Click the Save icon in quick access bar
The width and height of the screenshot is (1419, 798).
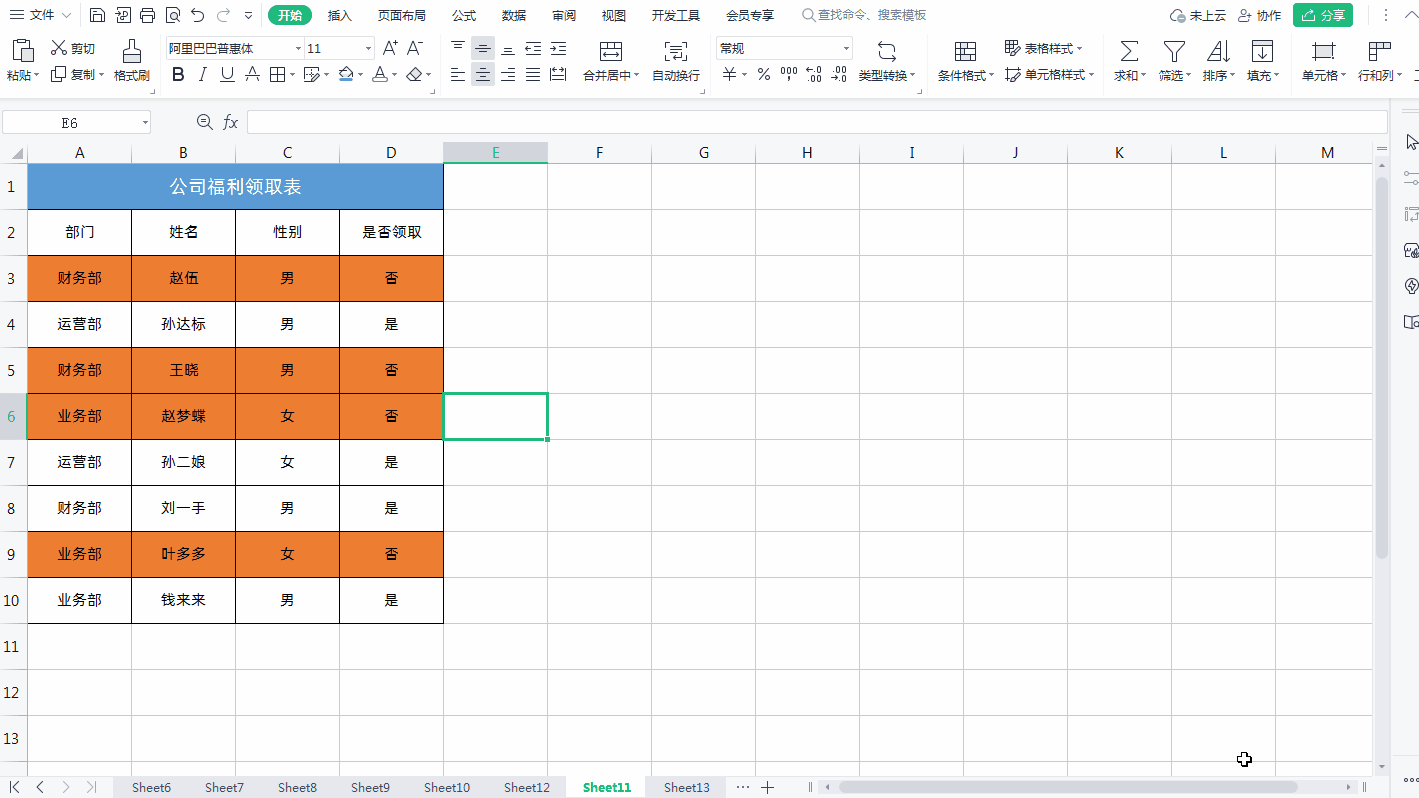(97, 15)
